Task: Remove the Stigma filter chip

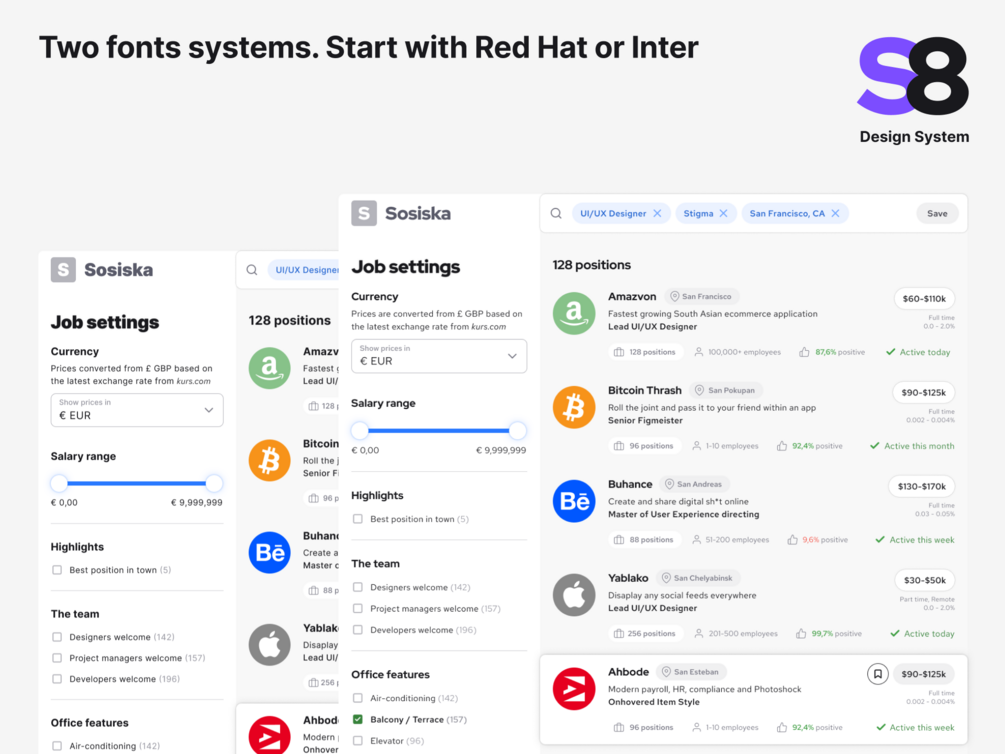Action: click(723, 214)
